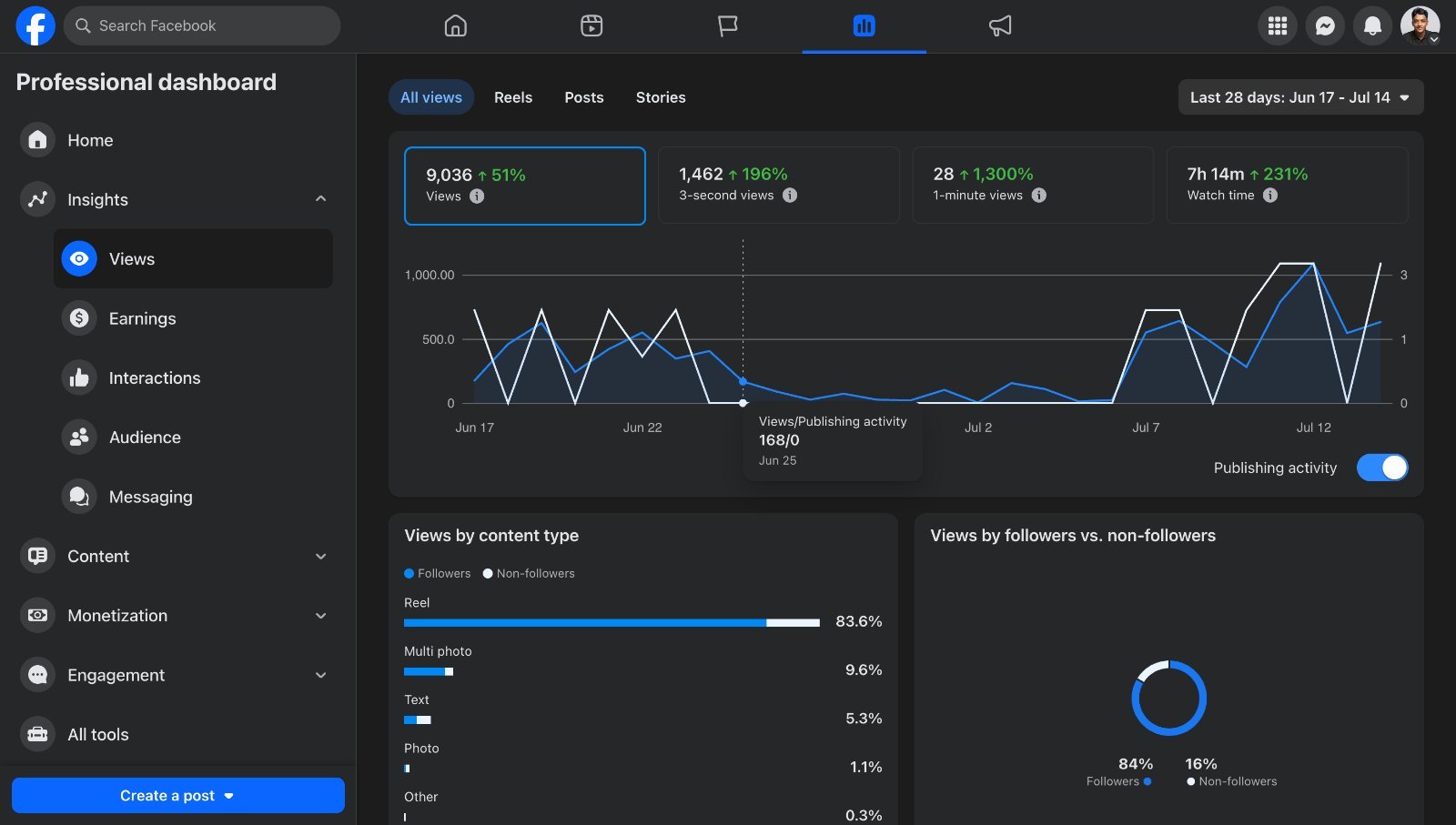Expand the Monetization section

coord(320,616)
